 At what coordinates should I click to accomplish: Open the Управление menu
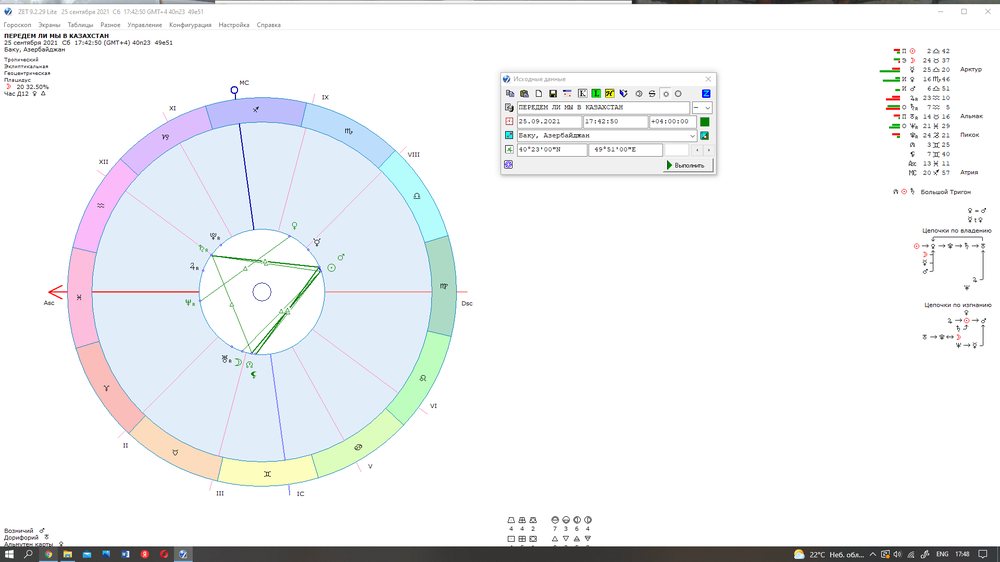145,25
